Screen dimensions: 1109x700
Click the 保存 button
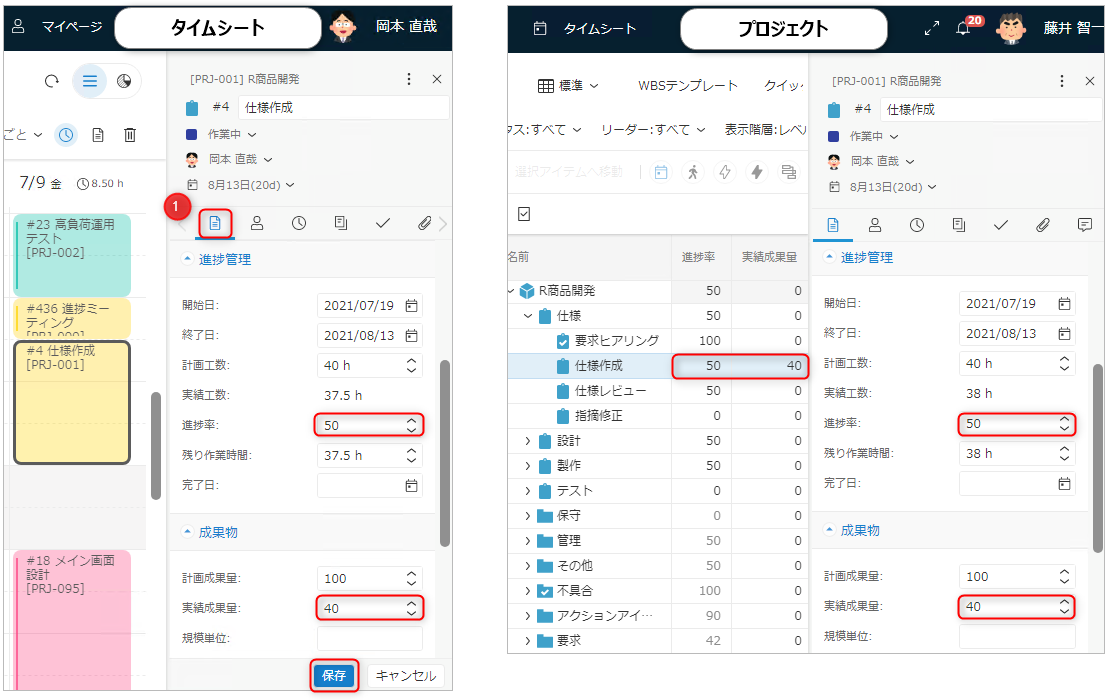(x=334, y=676)
